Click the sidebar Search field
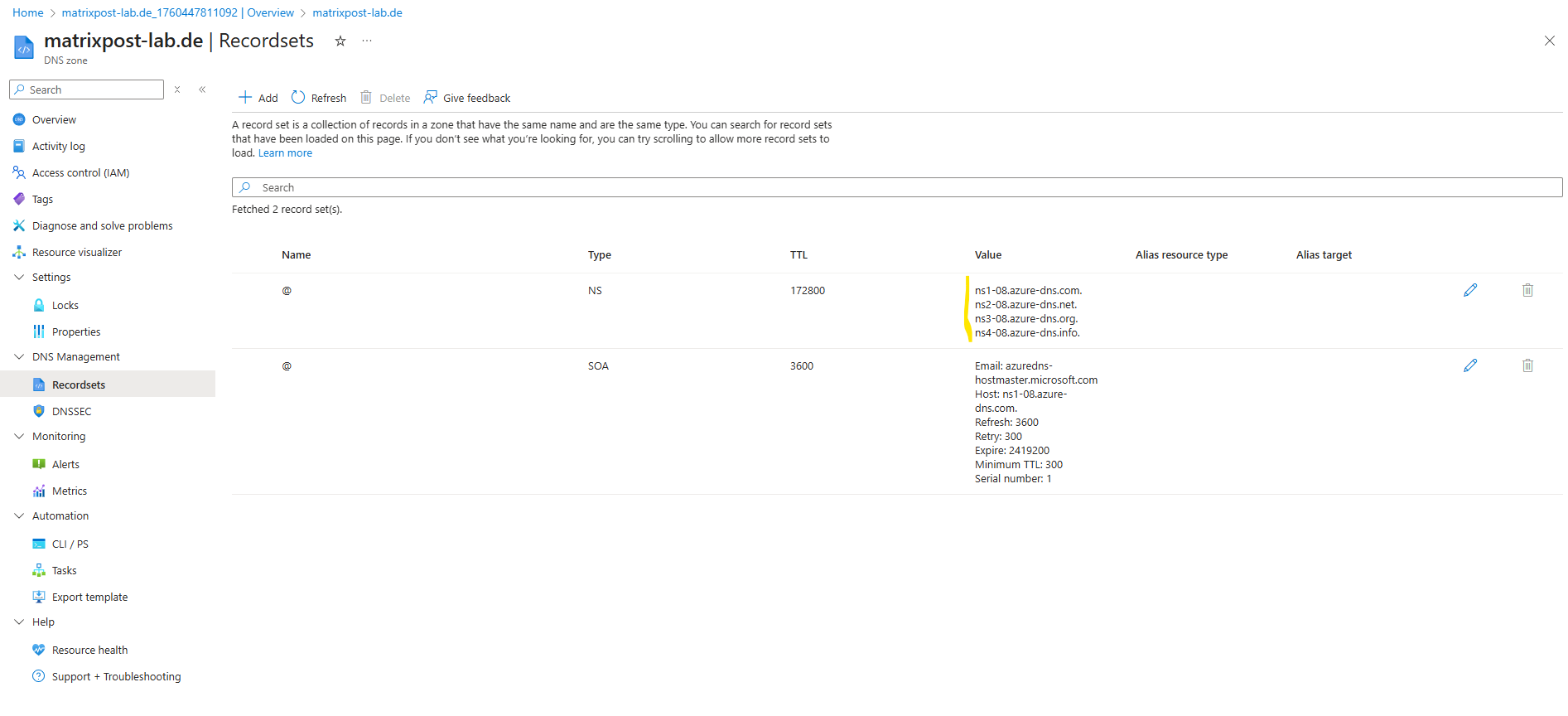Screen dimensions: 1568x716 click(x=87, y=89)
